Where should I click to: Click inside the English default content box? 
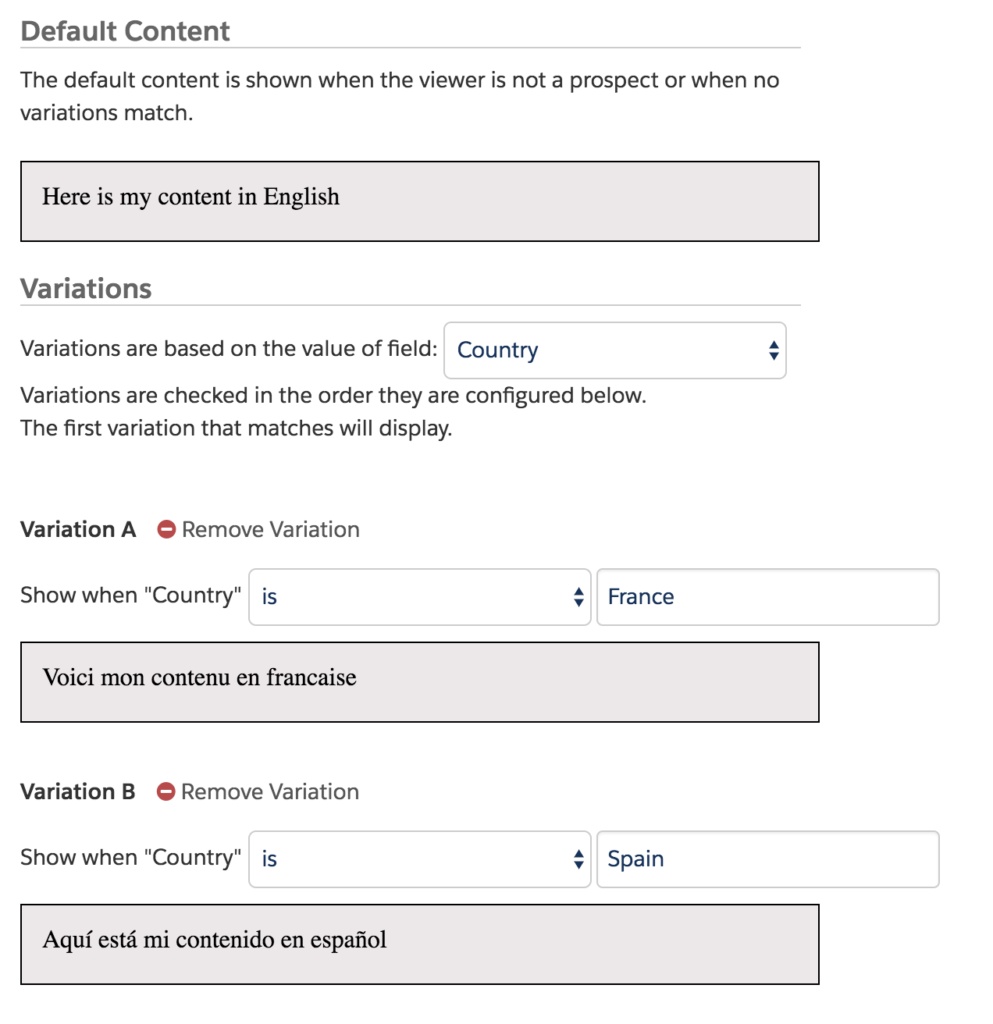(420, 200)
